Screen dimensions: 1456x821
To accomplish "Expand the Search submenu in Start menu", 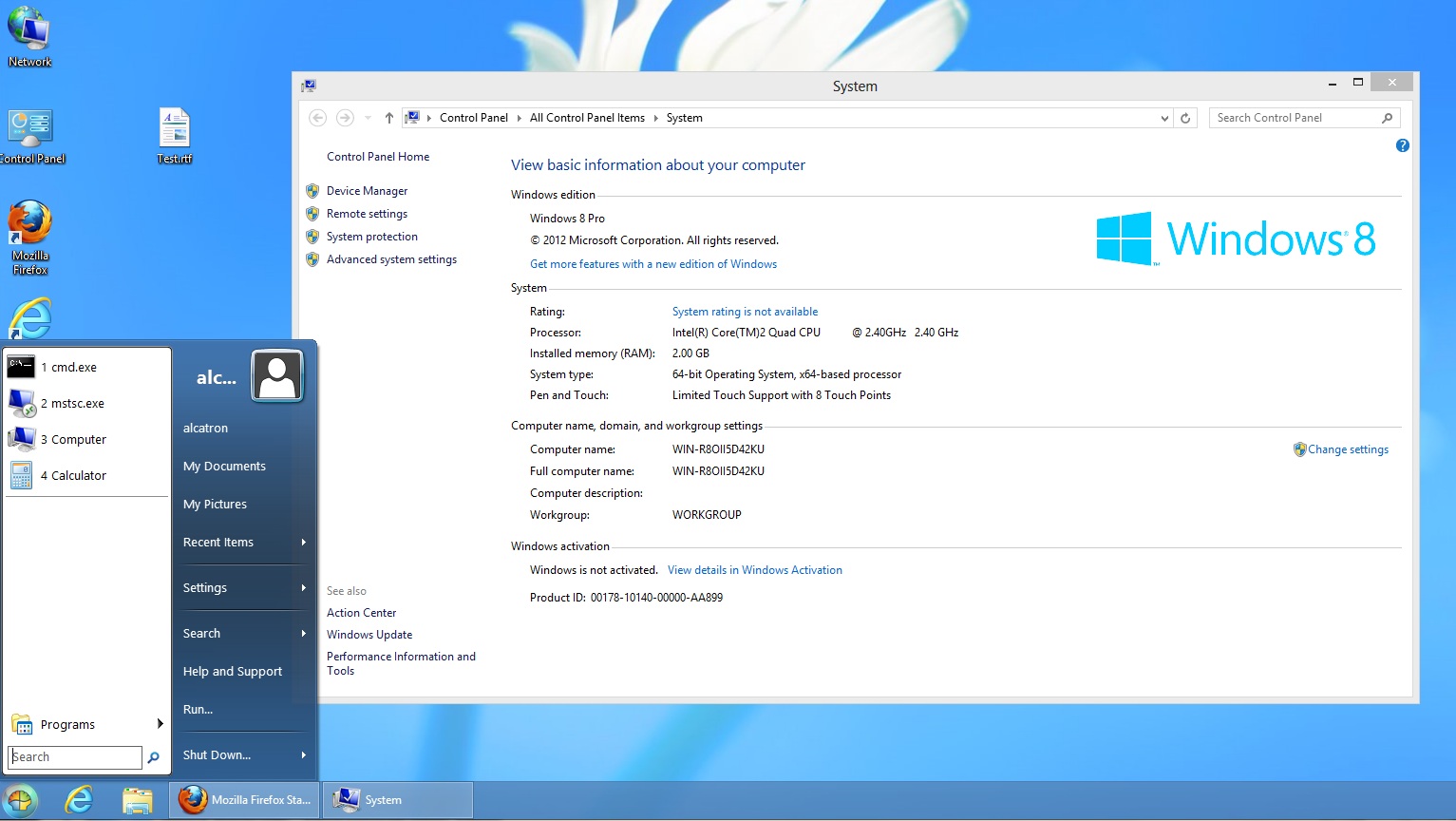I will click(x=244, y=634).
